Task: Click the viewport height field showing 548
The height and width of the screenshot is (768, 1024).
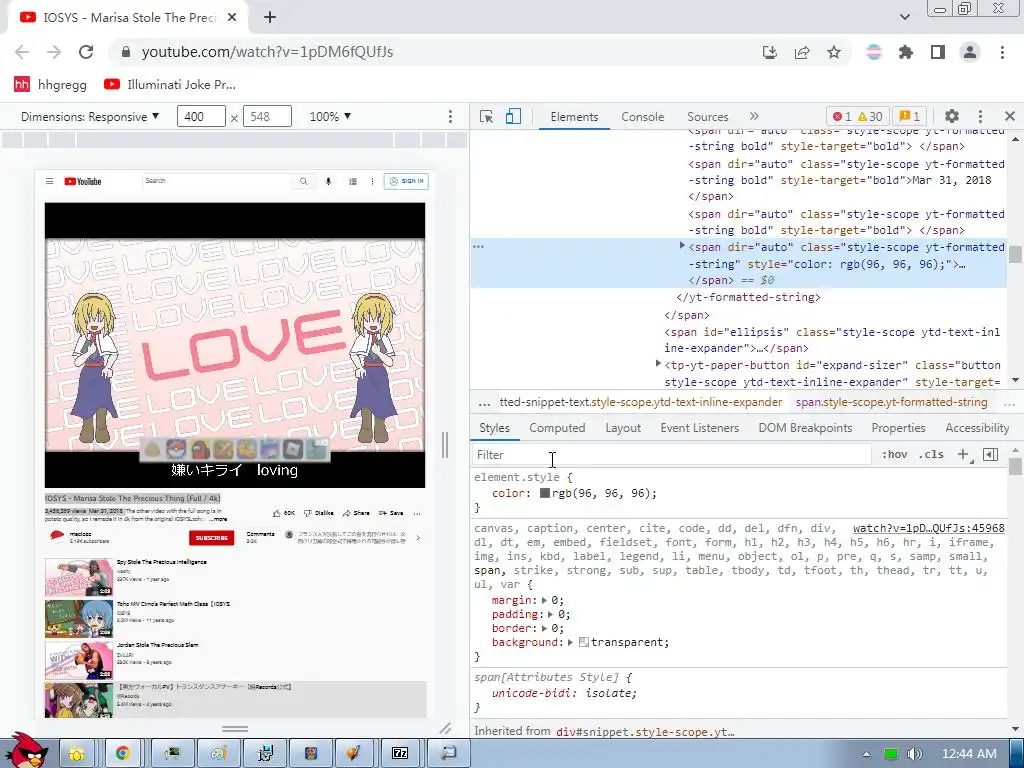Action: coord(267,116)
